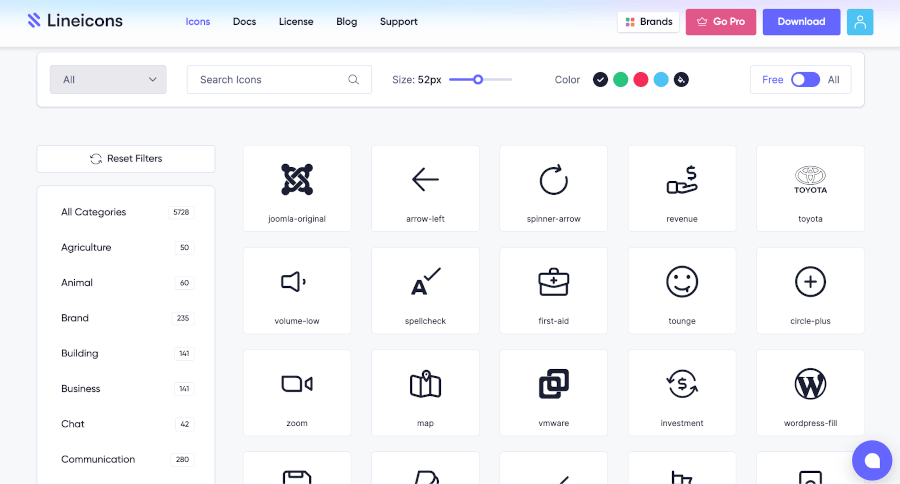Open the License page
The width and height of the screenshot is (900, 484).
point(296,22)
